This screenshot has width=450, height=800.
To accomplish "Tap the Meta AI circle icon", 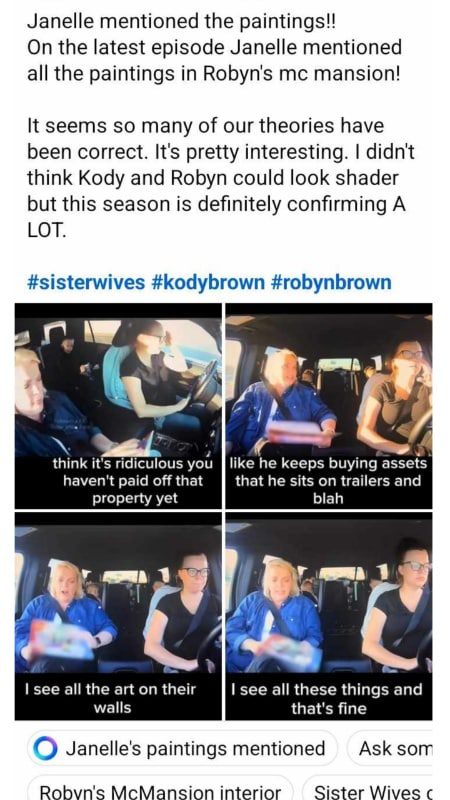I will [45, 748].
